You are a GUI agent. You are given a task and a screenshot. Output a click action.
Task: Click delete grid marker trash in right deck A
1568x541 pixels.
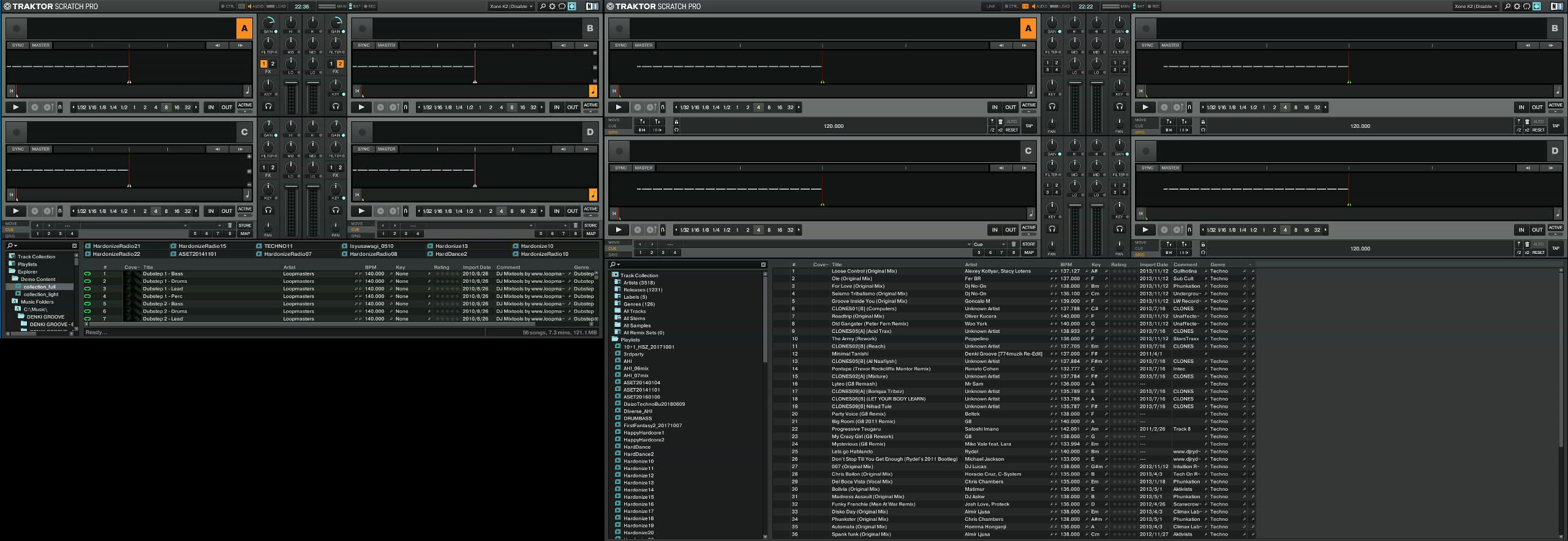click(1000, 122)
